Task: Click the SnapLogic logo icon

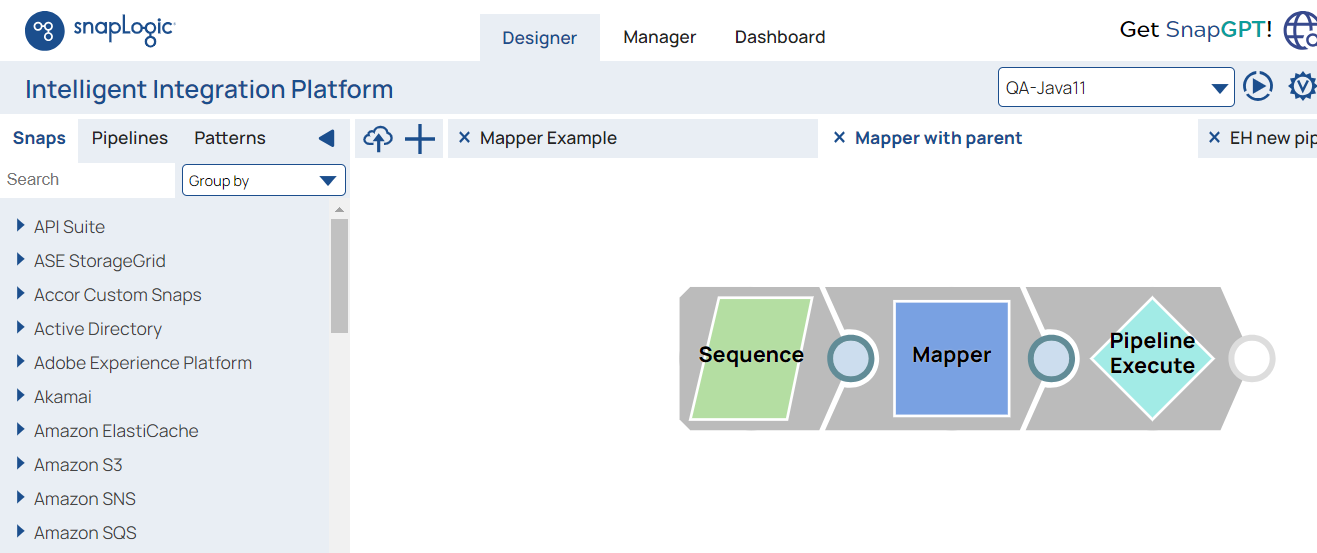Action: pyautogui.click(x=45, y=31)
